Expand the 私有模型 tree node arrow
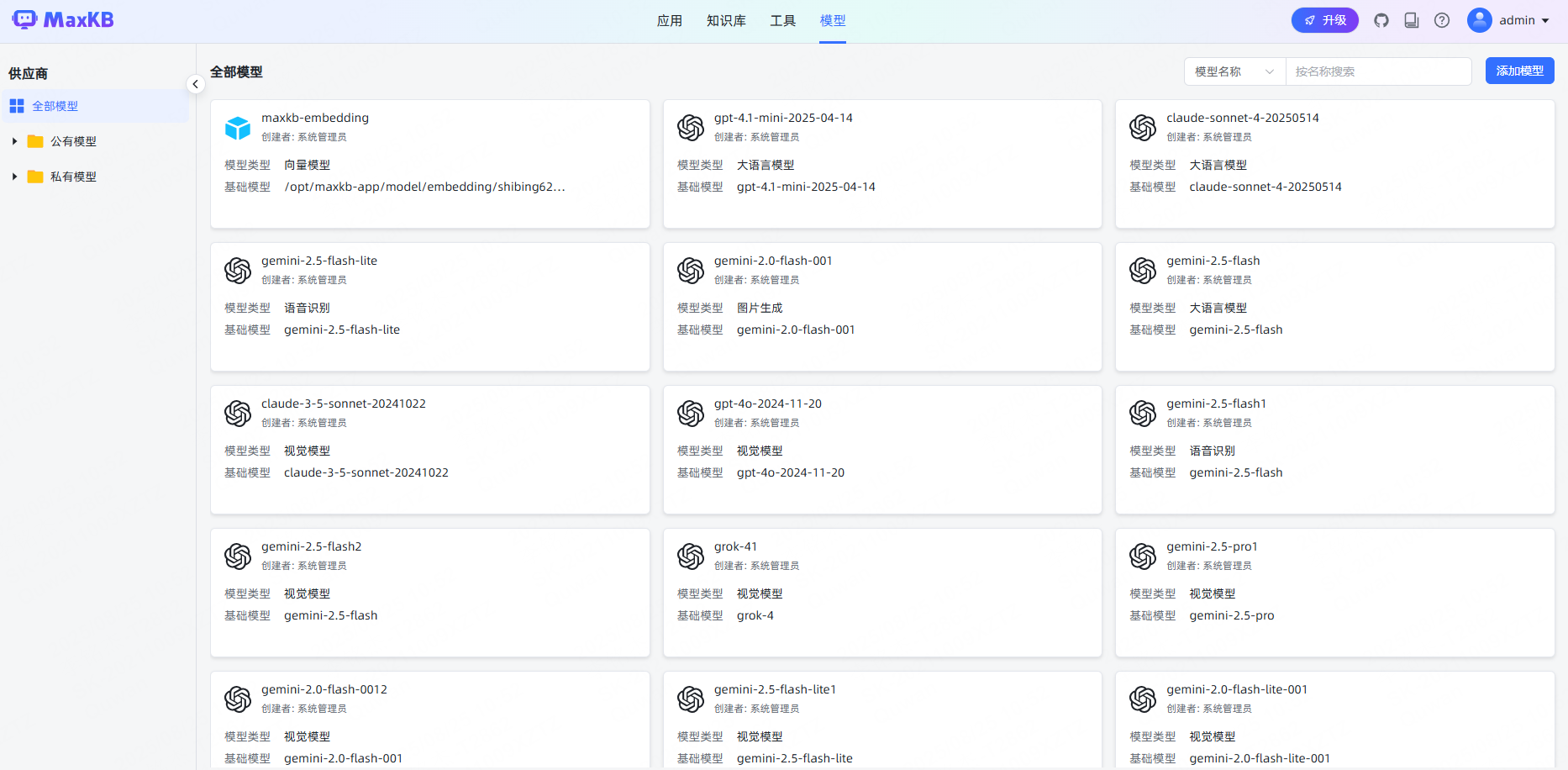 click(14, 177)
